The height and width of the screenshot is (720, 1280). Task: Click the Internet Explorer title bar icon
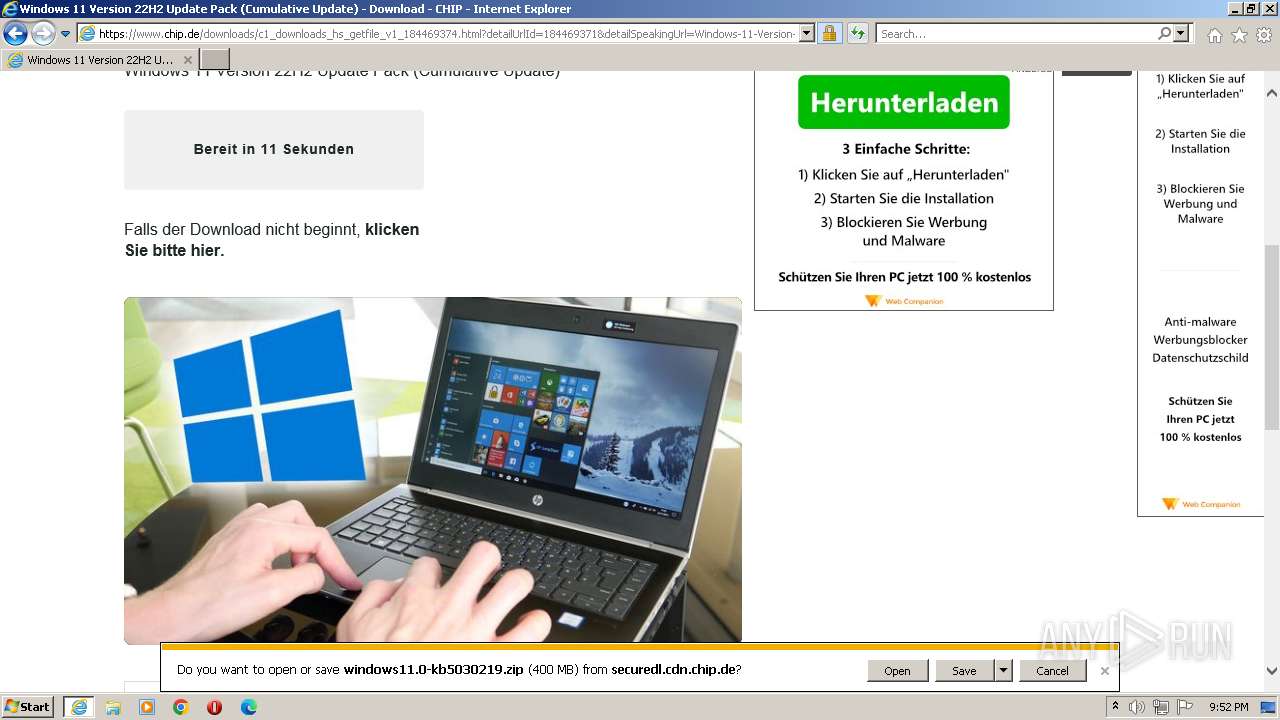point(10,9)
